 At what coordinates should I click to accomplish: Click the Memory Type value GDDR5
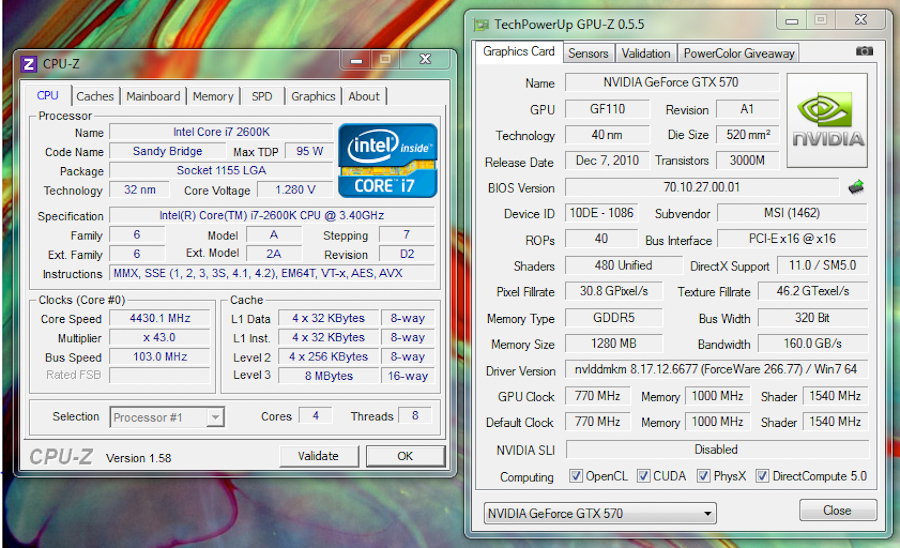pos(614,317)
